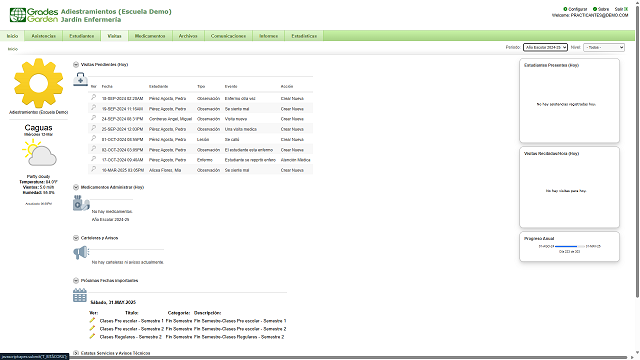640x360 pixels.
Task: Collapse the Visitas Pendientes (Hoy) section
Action: 76,64
